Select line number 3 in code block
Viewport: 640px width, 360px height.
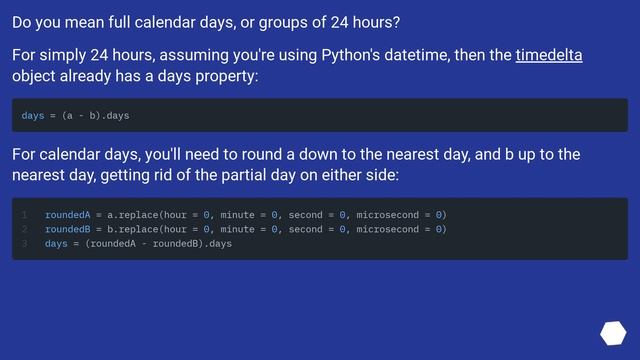tap(24, 244)
